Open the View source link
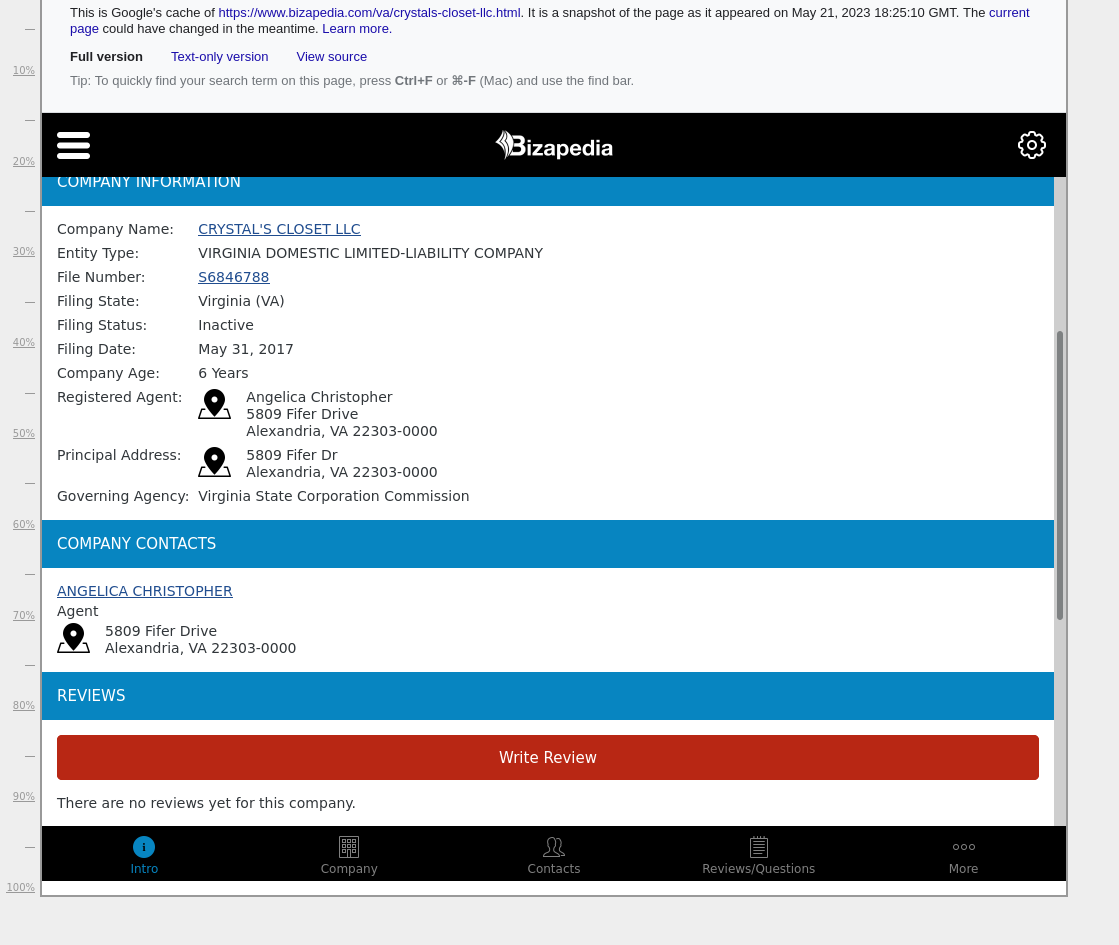Image resolution: width=1119 pixels, height=945 pixels. coord(332,57)
